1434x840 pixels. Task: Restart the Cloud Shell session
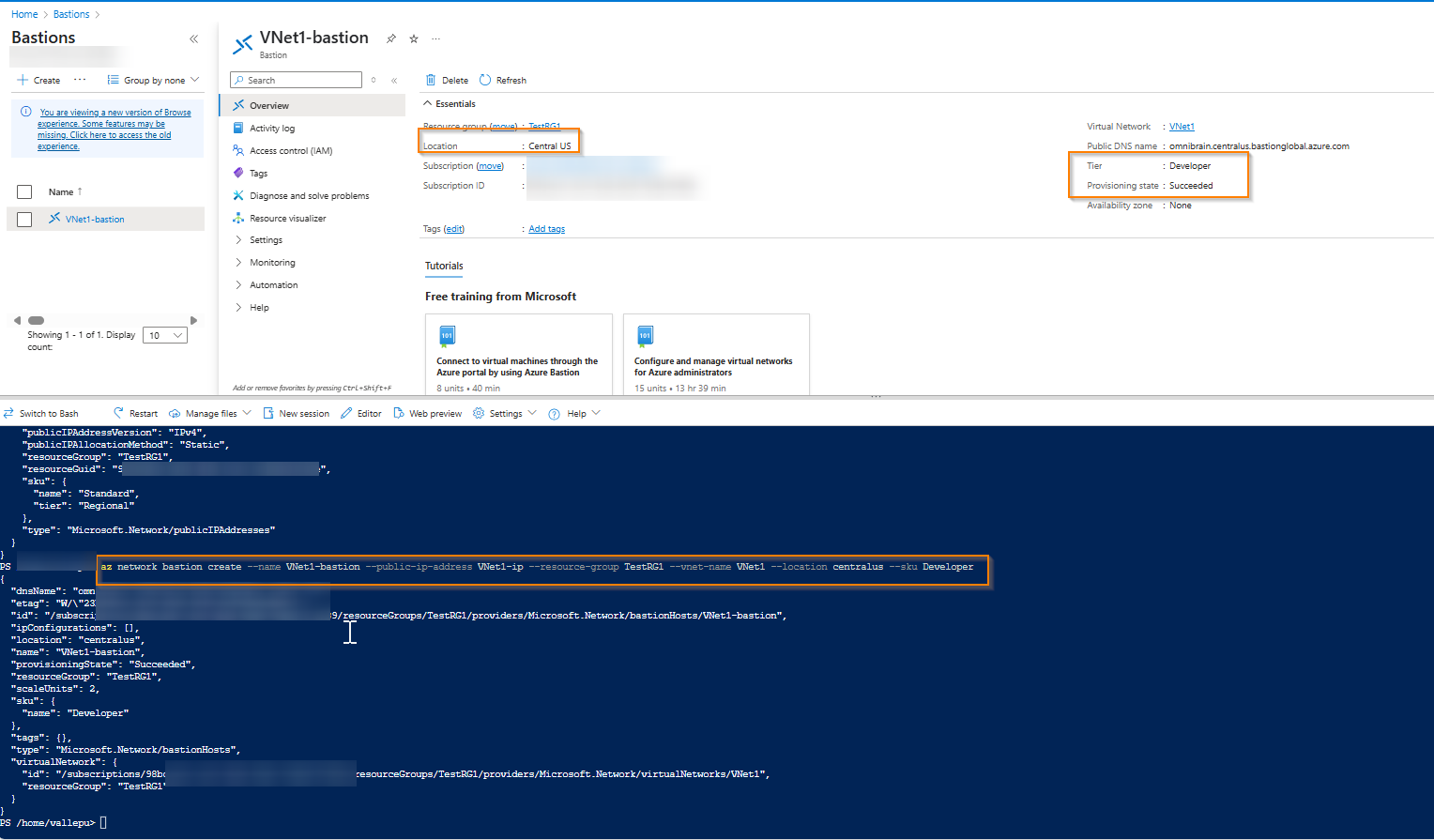click(x=135, y=413)
